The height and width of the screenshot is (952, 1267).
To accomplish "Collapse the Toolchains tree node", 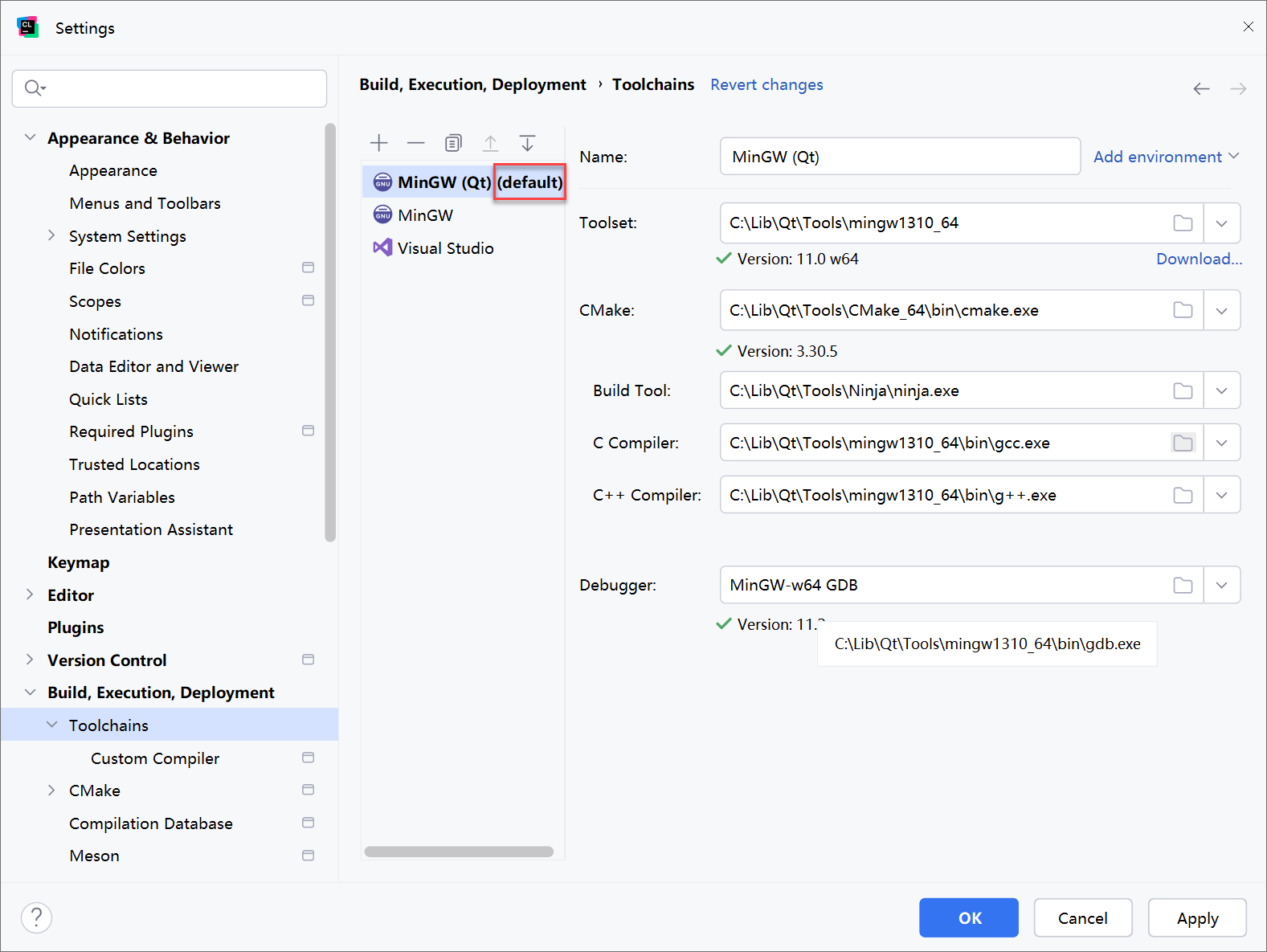I will 51,725.
